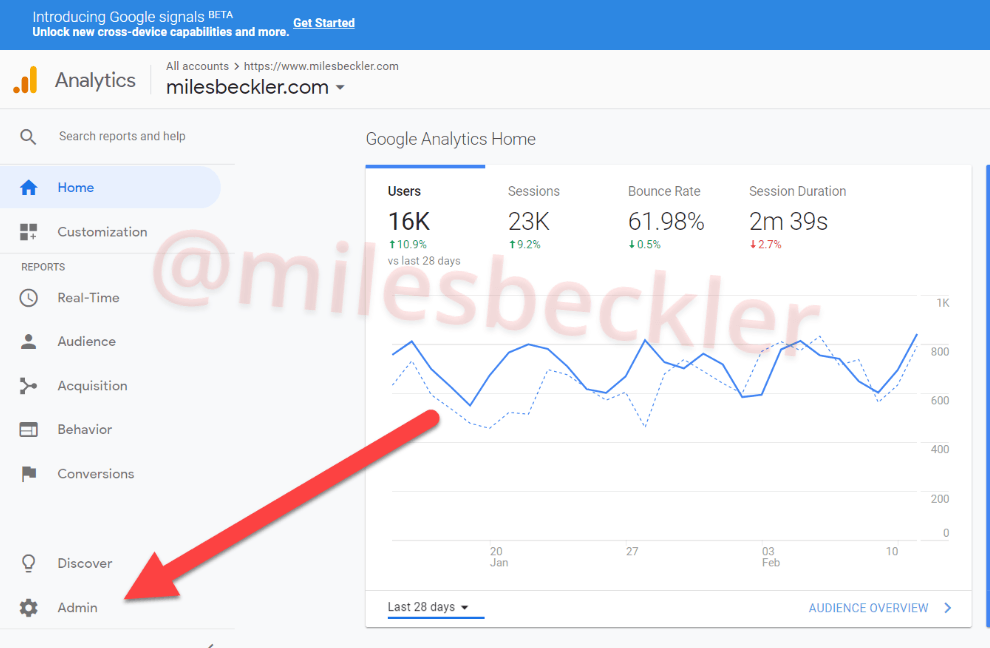Click the Admin gear icon
Image resolution: width=990 pixels, height=648 pixels.
point(28,608)
